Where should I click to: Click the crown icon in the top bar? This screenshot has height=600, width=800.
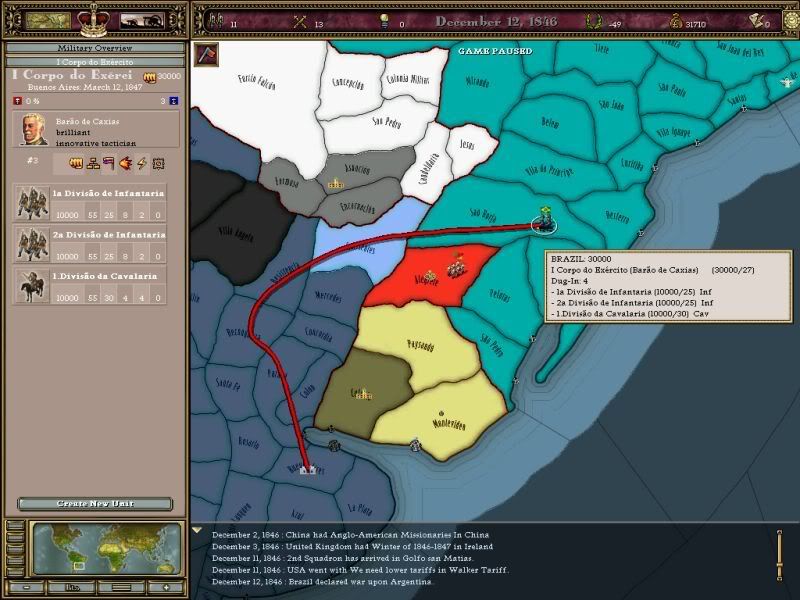(x=93, y=19)
